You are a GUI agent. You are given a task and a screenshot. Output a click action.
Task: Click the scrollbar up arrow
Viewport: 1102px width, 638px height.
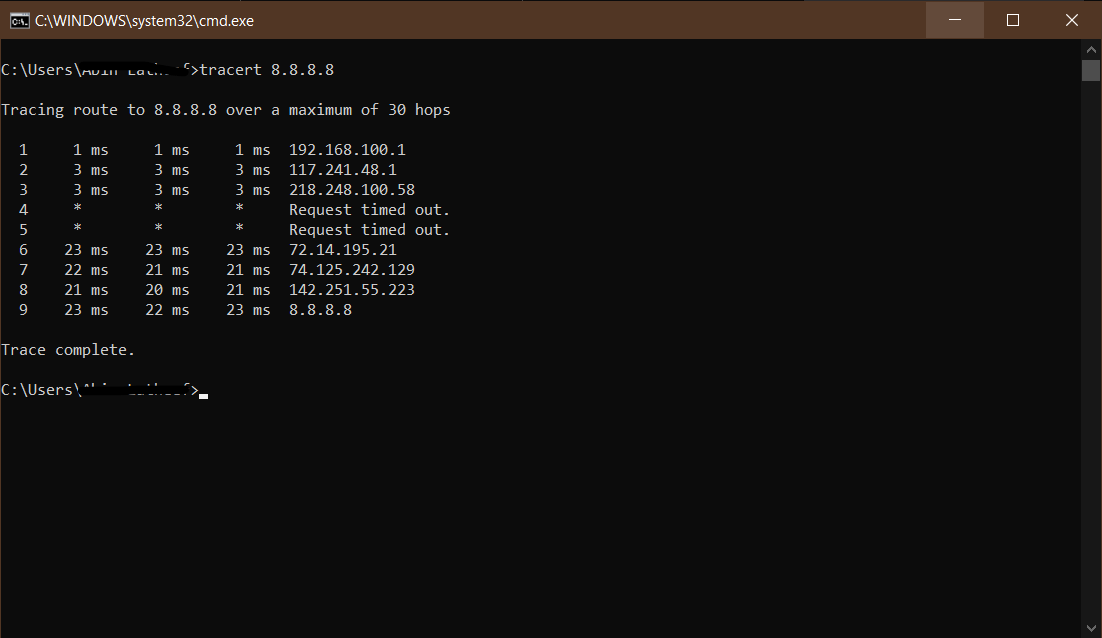click(1090, 47)
